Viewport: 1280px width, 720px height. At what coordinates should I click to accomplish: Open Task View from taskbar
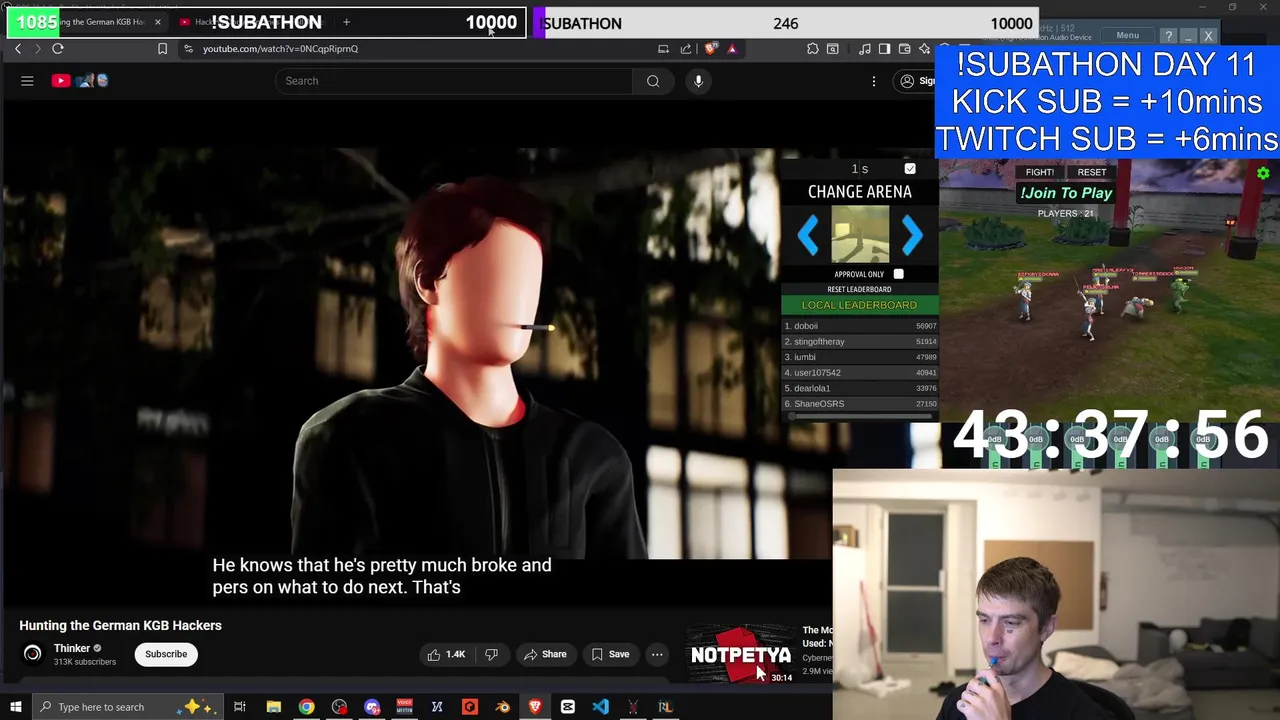click(240, 707)
